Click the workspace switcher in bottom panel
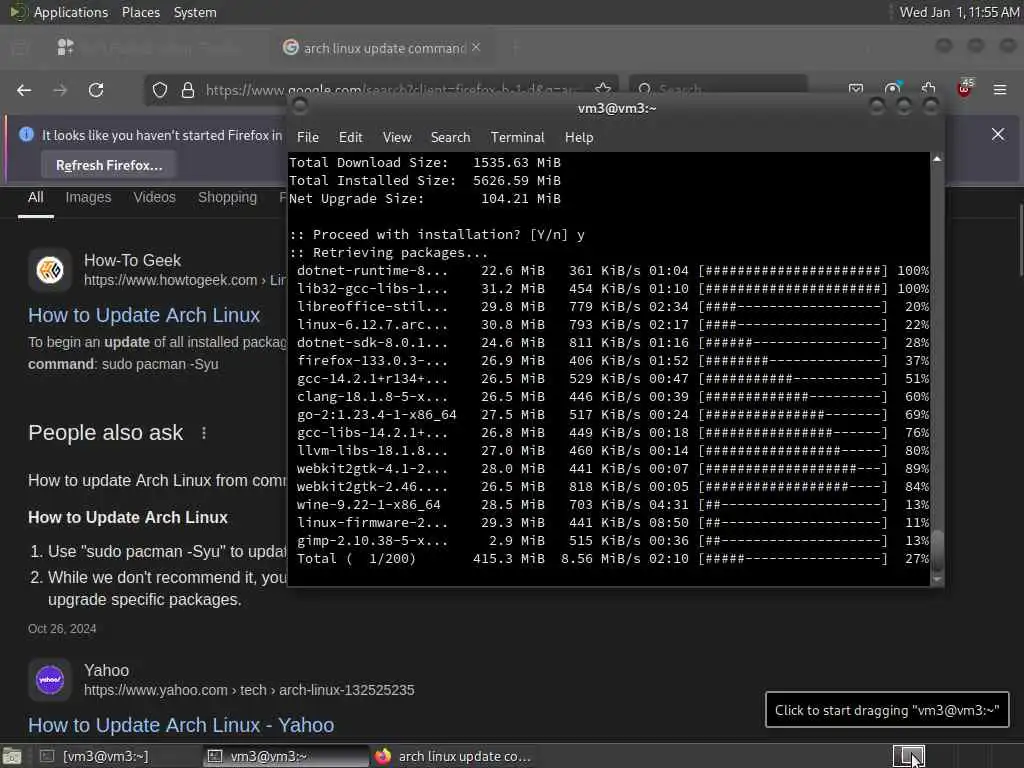Image resolution: width=1024 pixels, height=768 pixels. (x=908, y=756)
